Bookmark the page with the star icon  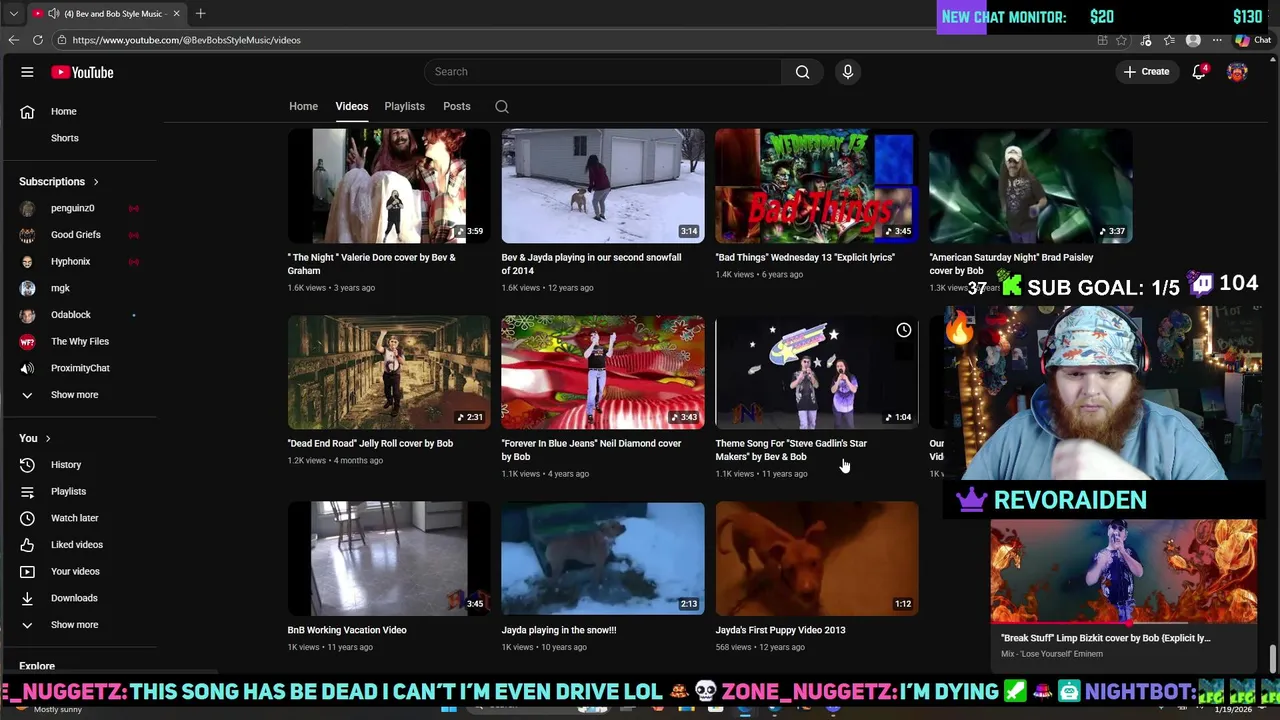pos(1121,40)
